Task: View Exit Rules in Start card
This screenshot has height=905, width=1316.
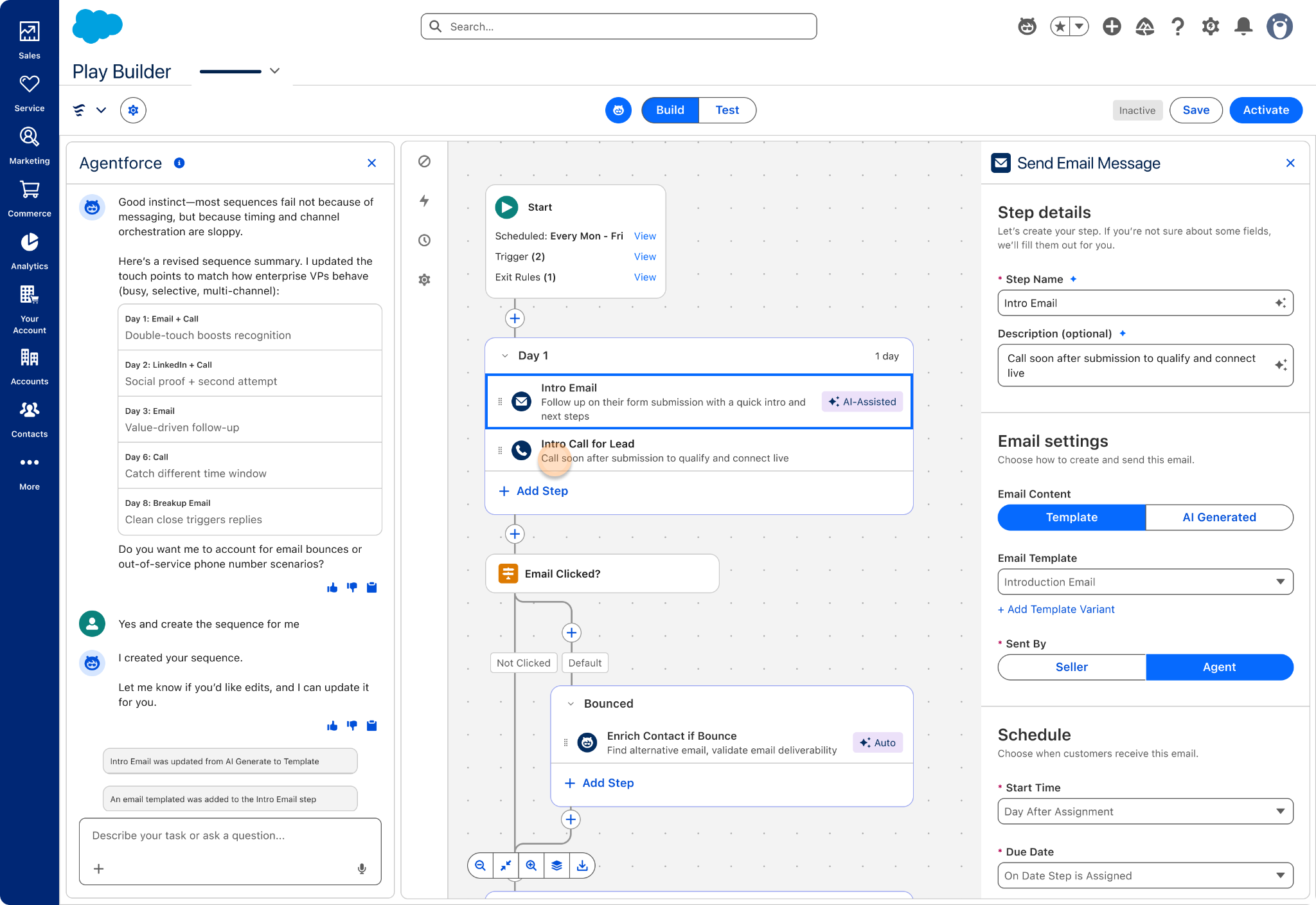Action: 645,277
